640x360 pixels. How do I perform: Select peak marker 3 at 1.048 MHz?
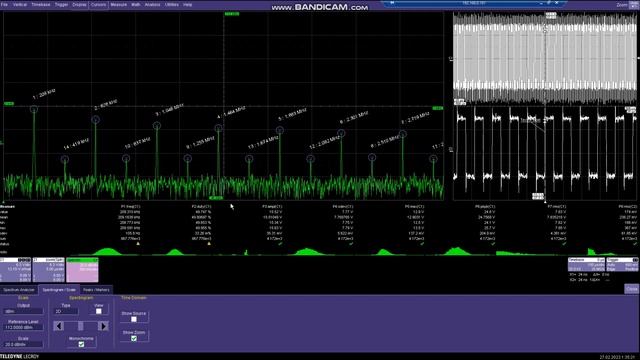coord(157,126)
